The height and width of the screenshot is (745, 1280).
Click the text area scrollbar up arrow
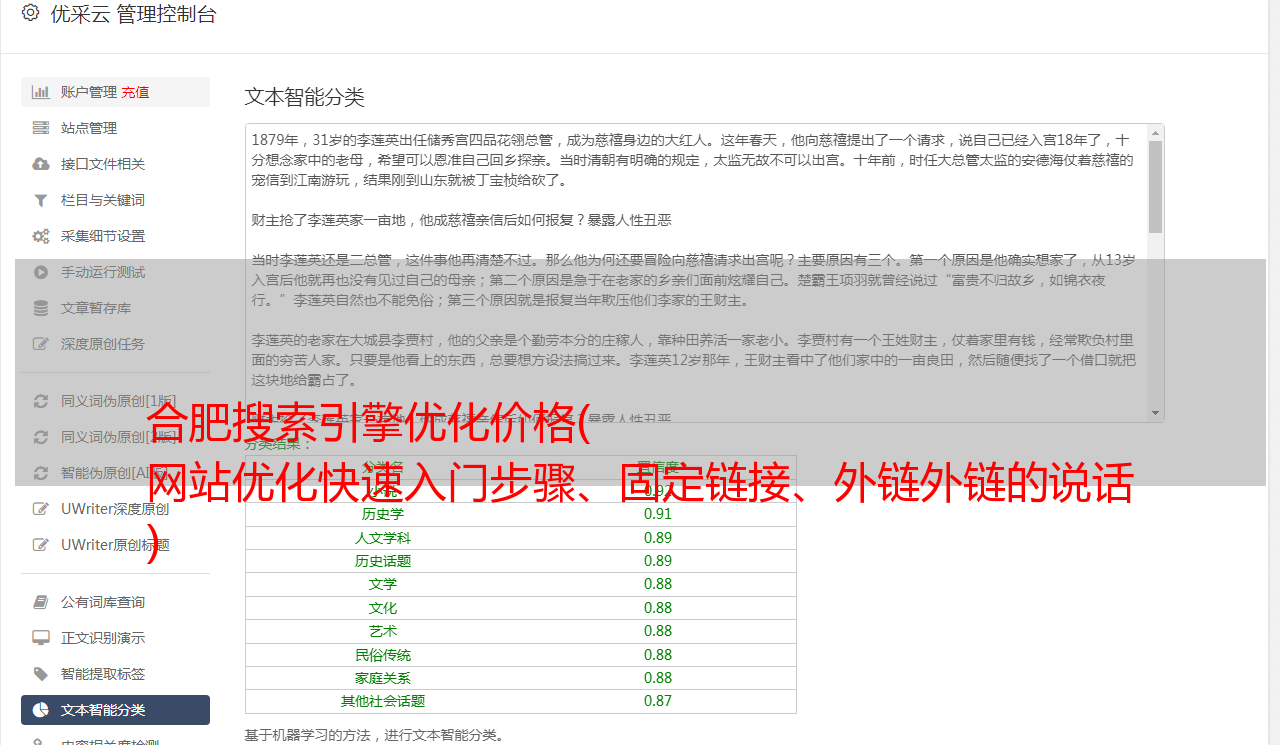pos(1155,132)
